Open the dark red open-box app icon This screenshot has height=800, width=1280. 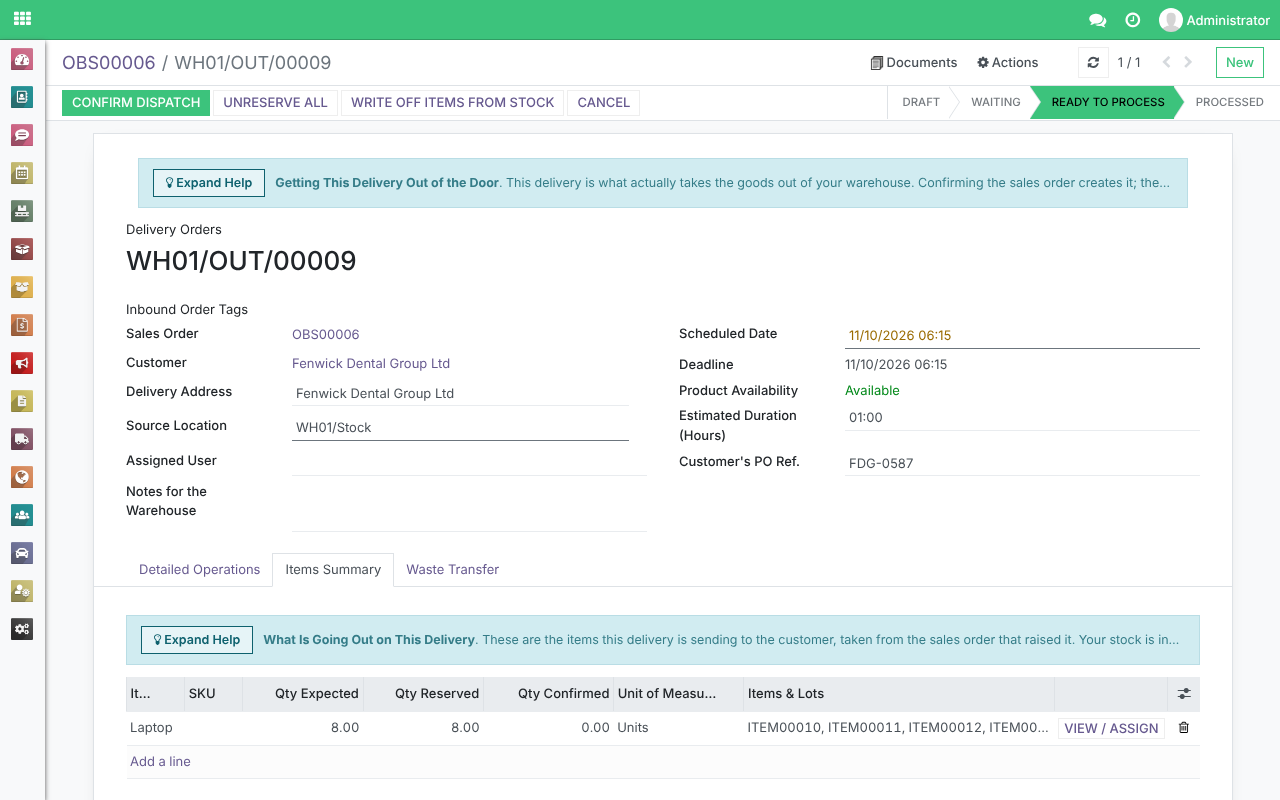(x=22, y=249)
